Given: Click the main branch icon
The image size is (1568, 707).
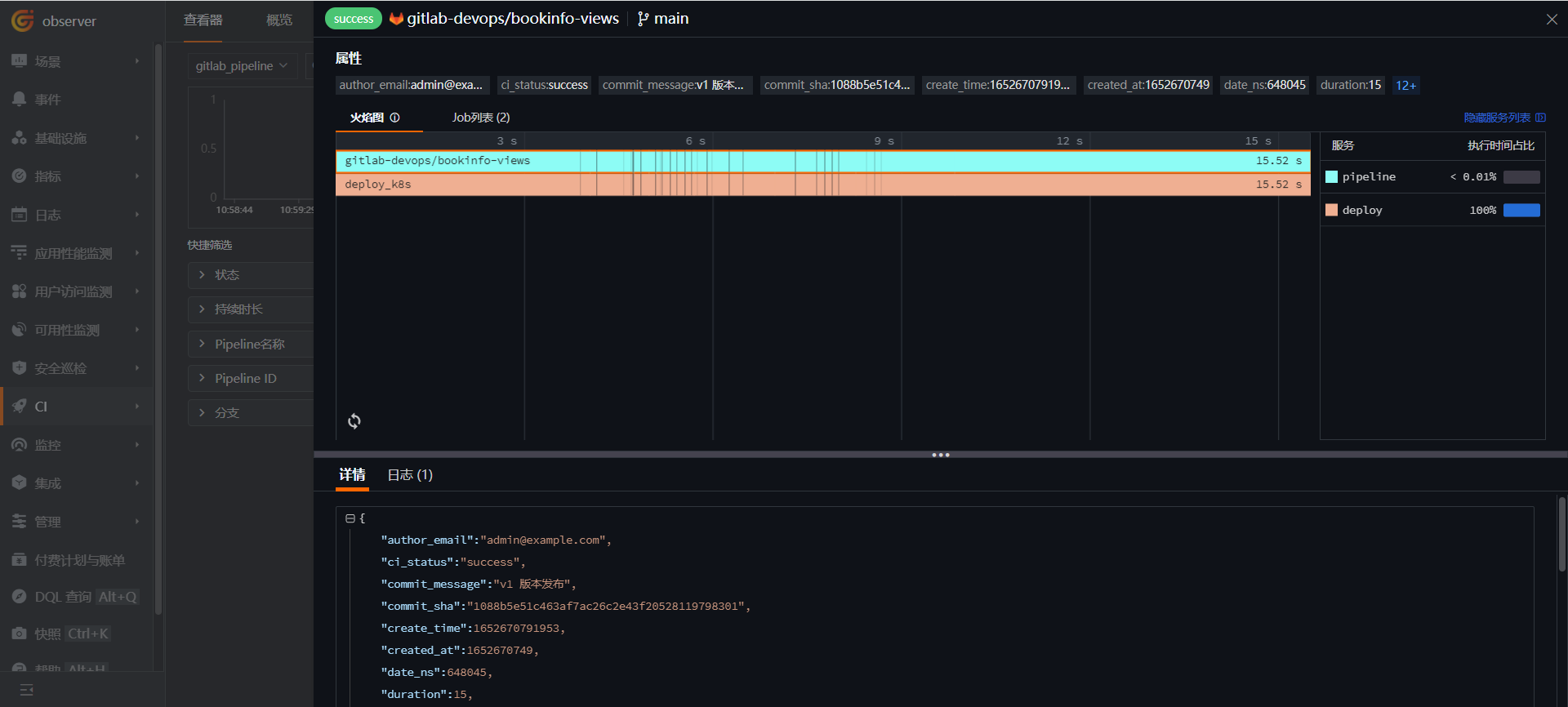Looking at the screenshot, I should [x=644, y=19].
